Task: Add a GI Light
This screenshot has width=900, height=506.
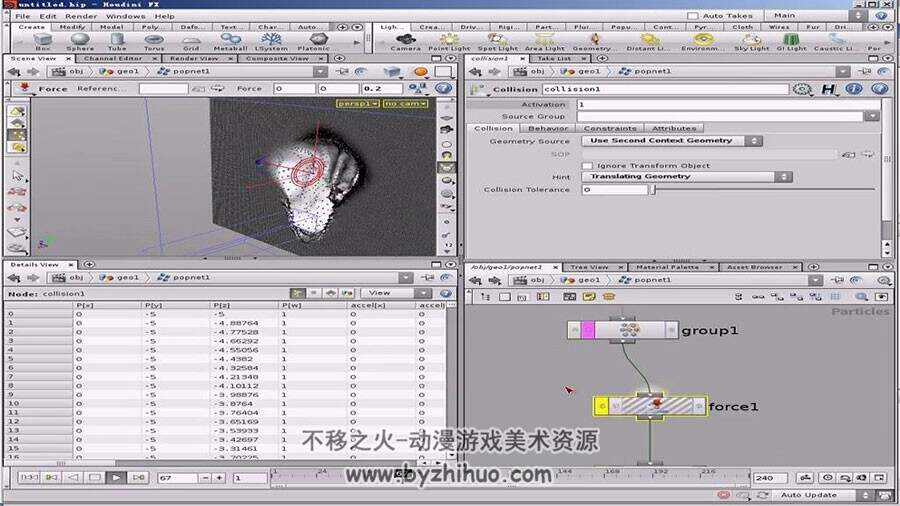Action: (x=791, y=42)
